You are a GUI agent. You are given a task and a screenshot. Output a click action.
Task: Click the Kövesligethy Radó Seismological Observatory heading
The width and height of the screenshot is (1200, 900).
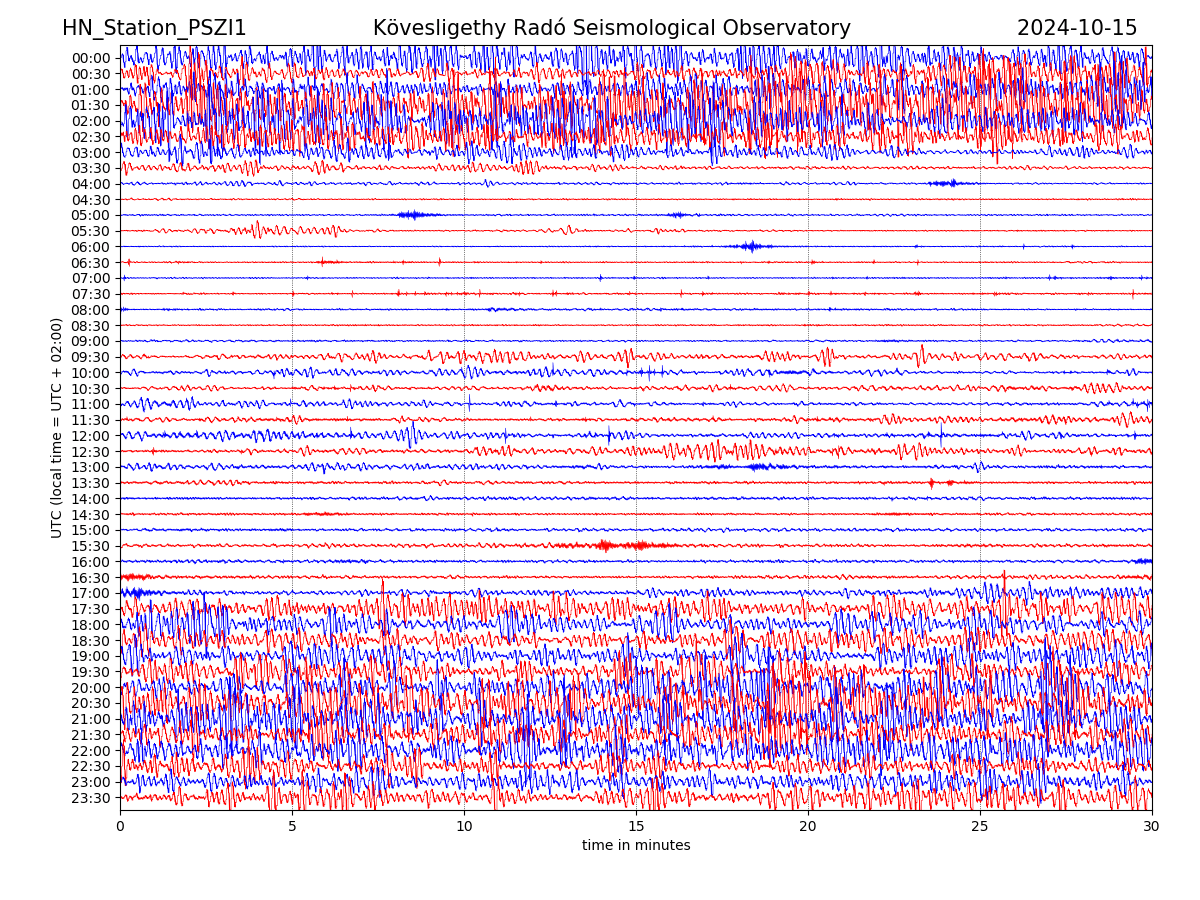(611, 28)
